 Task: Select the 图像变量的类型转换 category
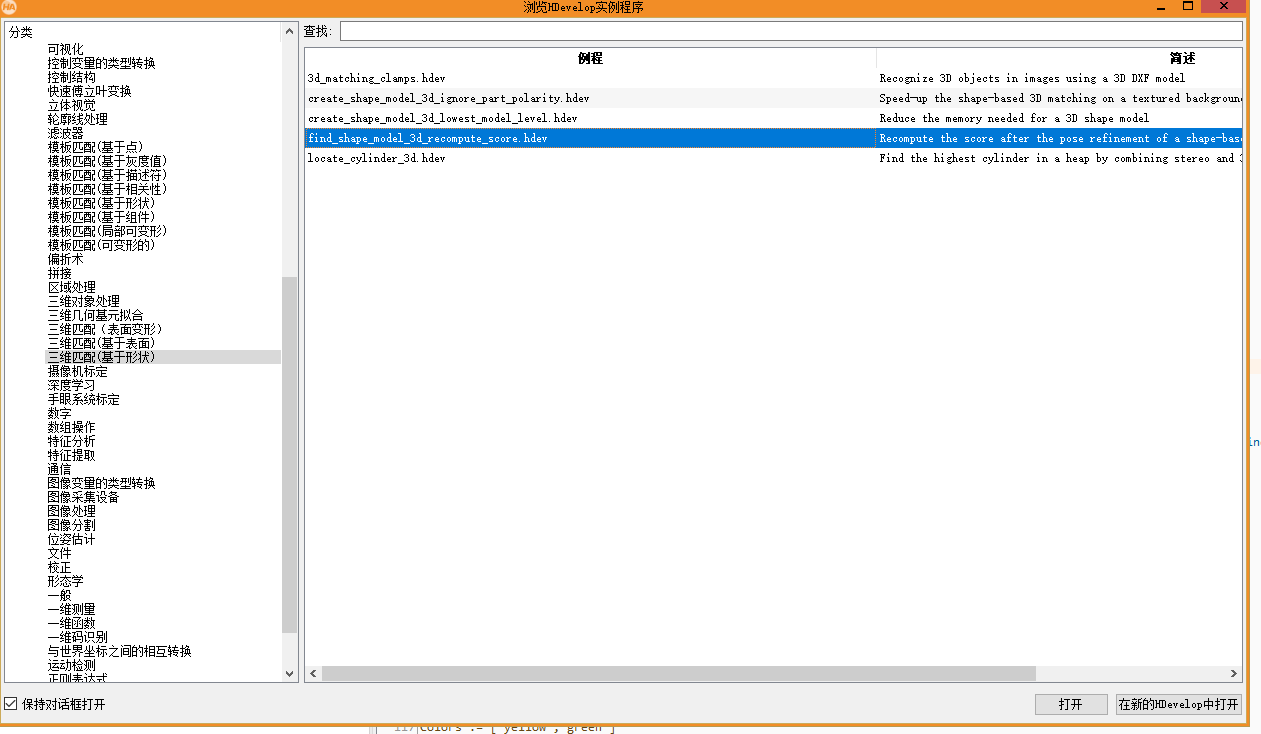coord(101,483)
